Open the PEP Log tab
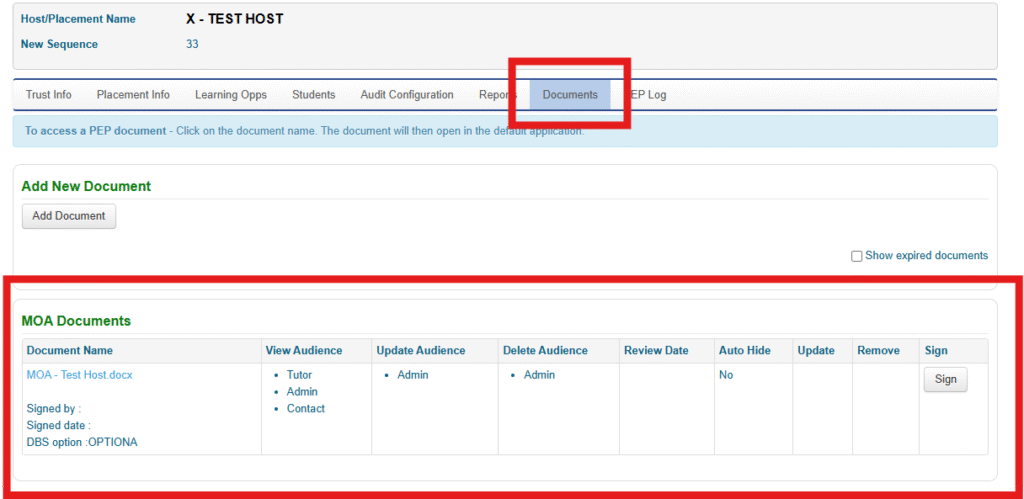 [x=648, y=95]
